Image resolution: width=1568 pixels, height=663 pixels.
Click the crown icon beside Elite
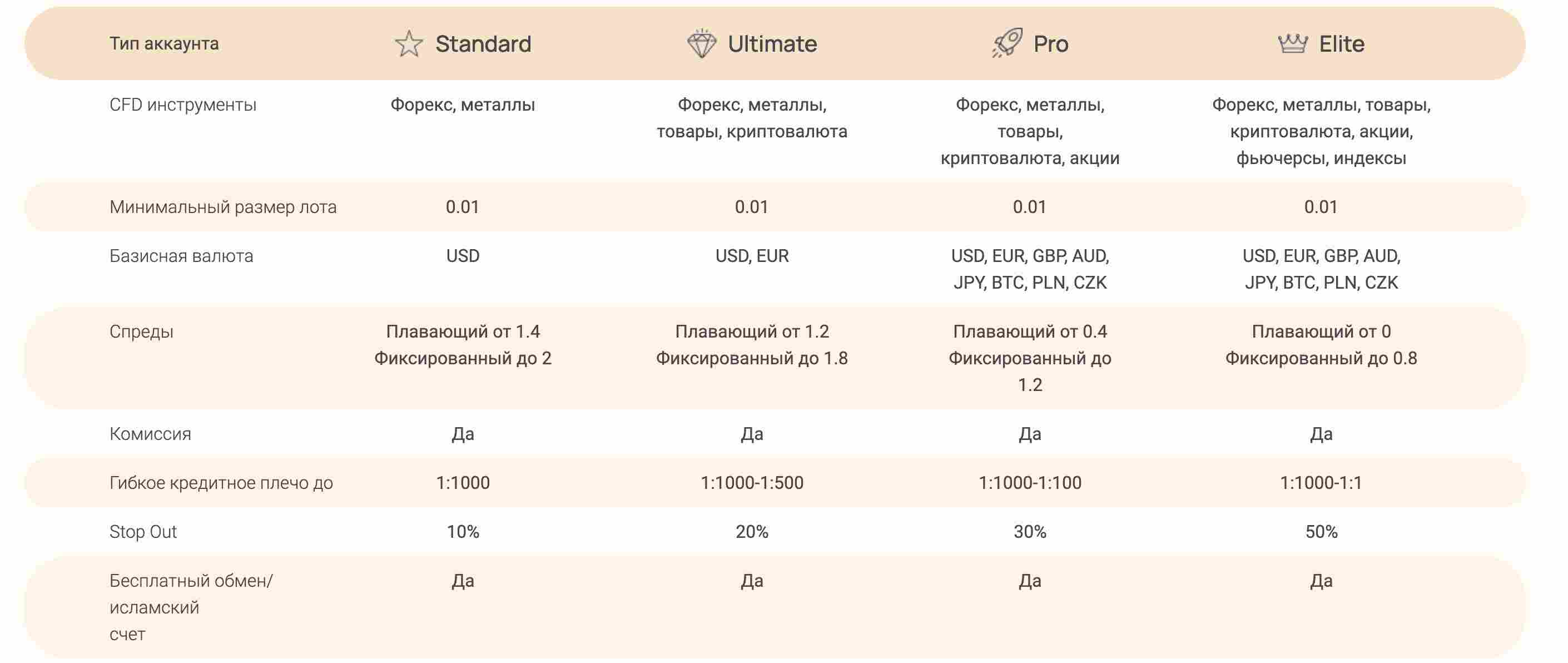(1292, 44)
